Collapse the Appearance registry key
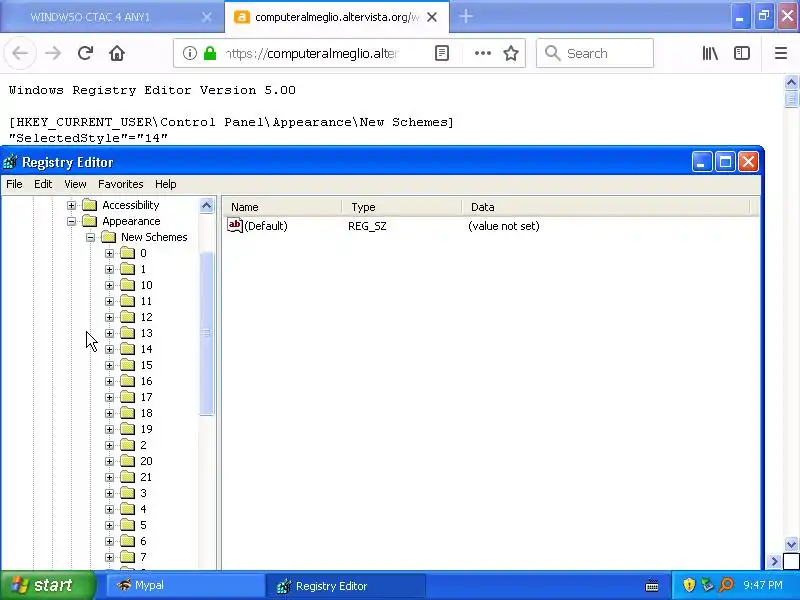The height and width of the screenshot is (600, 800). [x=71, y=221]
